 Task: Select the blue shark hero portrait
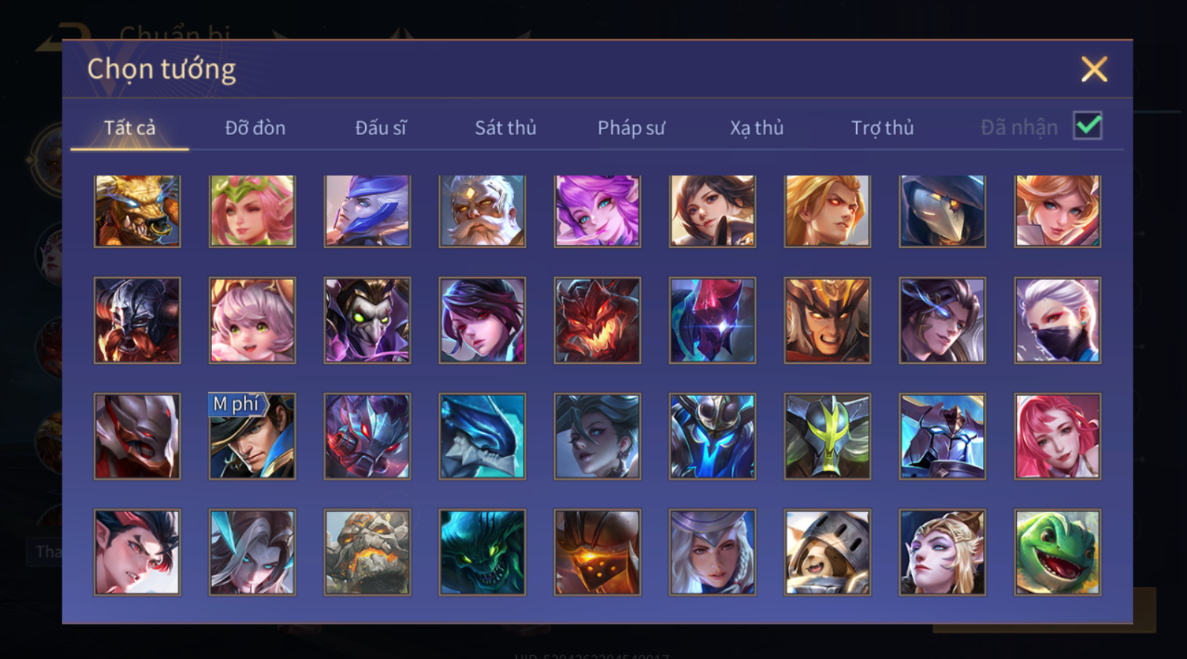(x=482, y=436)
